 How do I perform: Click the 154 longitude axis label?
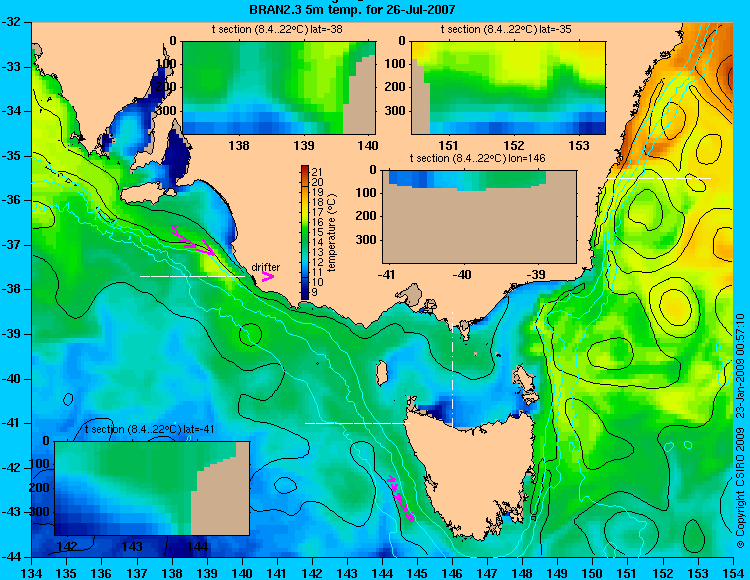point(733,574)
